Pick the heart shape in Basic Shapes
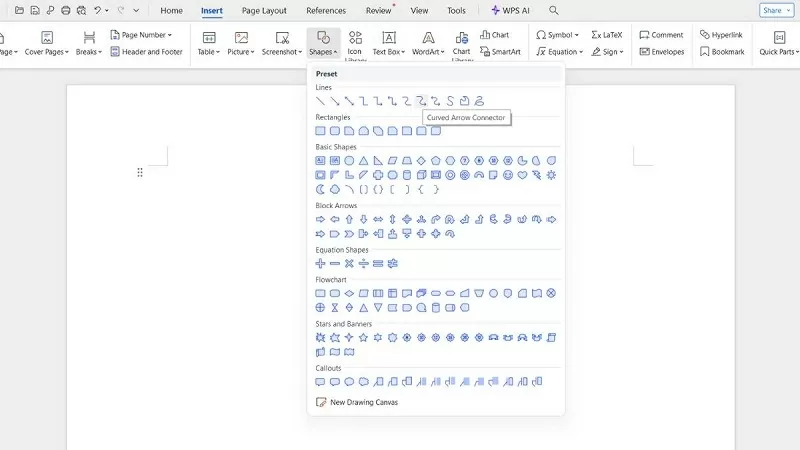Screen dimensions: 800x450 [522, 175]
